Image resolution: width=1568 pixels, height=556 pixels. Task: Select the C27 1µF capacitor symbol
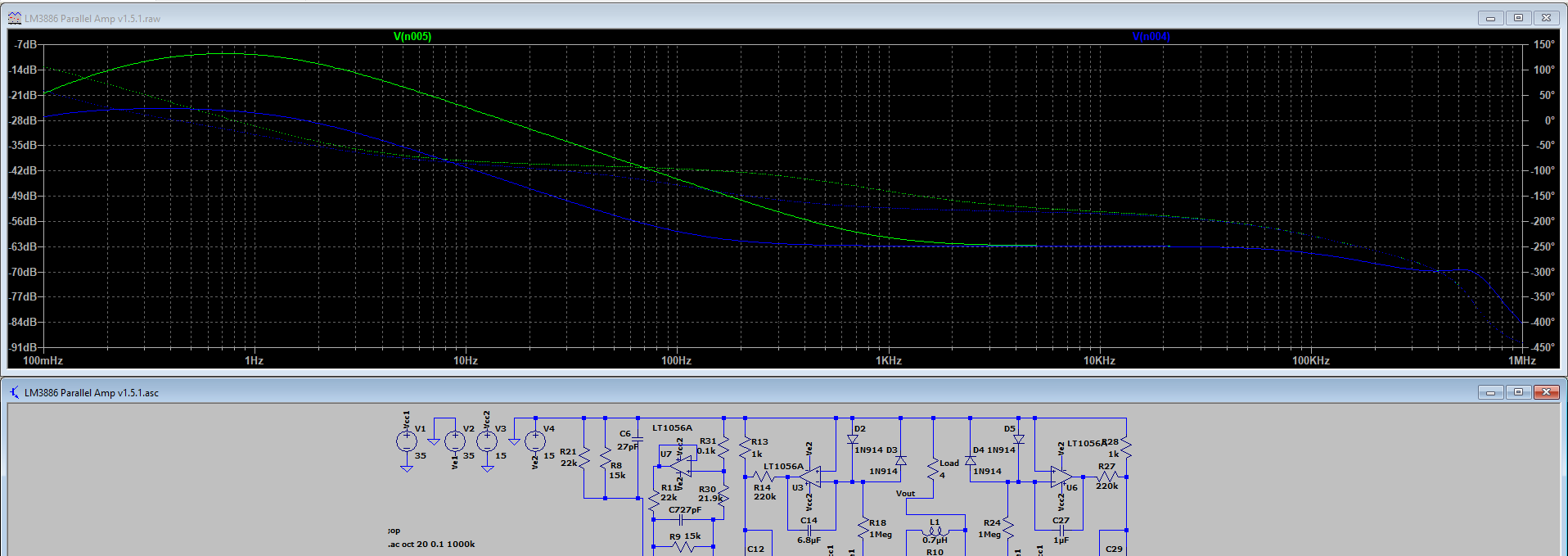(1061, 530)
